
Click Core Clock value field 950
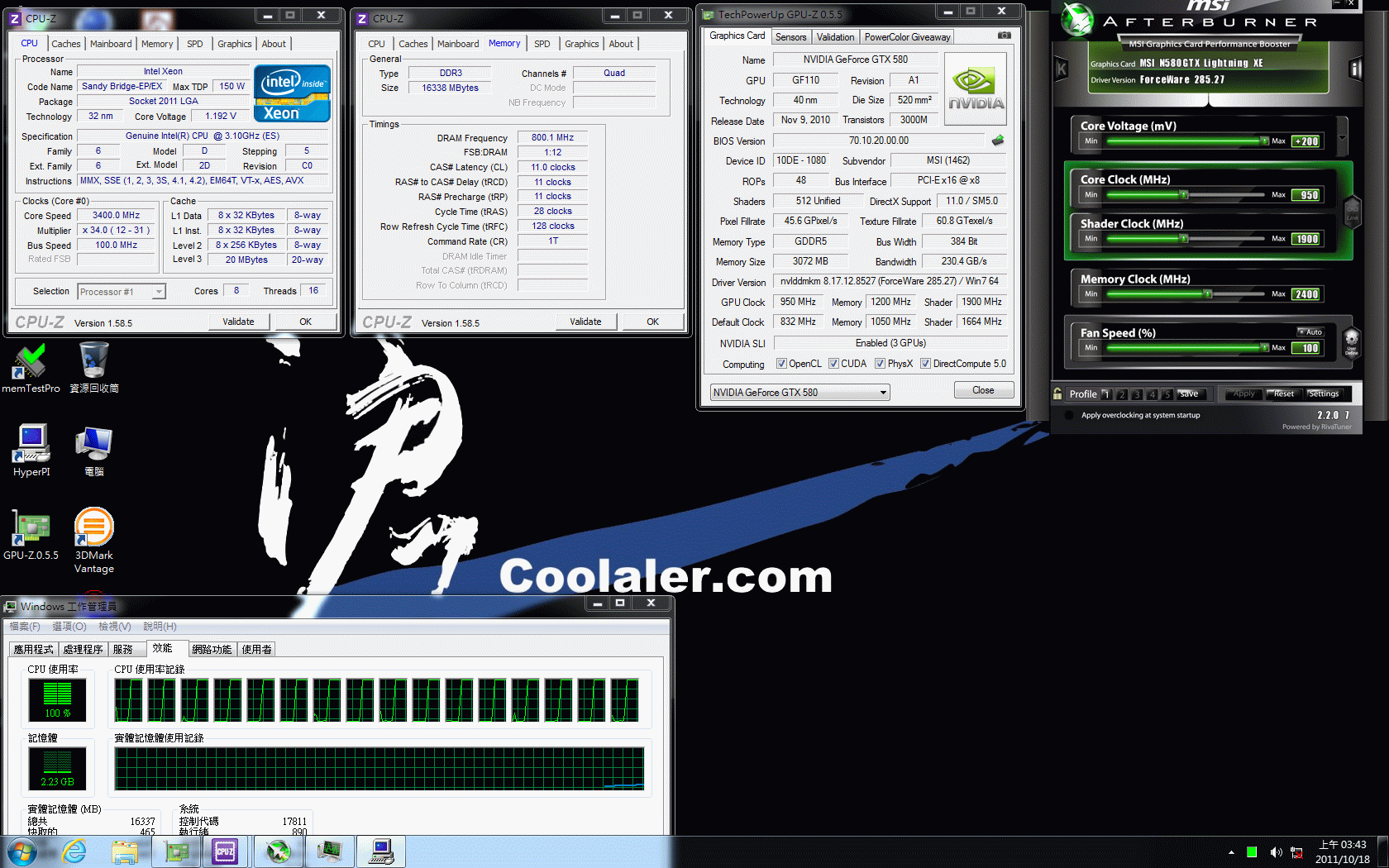point(1307,195)
